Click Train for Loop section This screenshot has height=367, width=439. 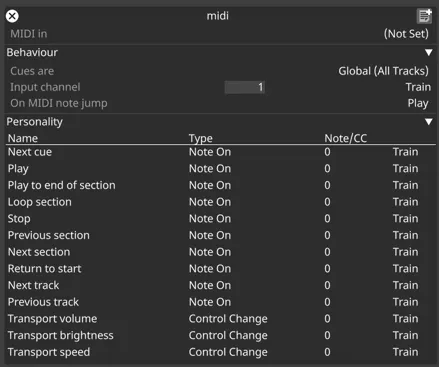(x=405, y=202)
